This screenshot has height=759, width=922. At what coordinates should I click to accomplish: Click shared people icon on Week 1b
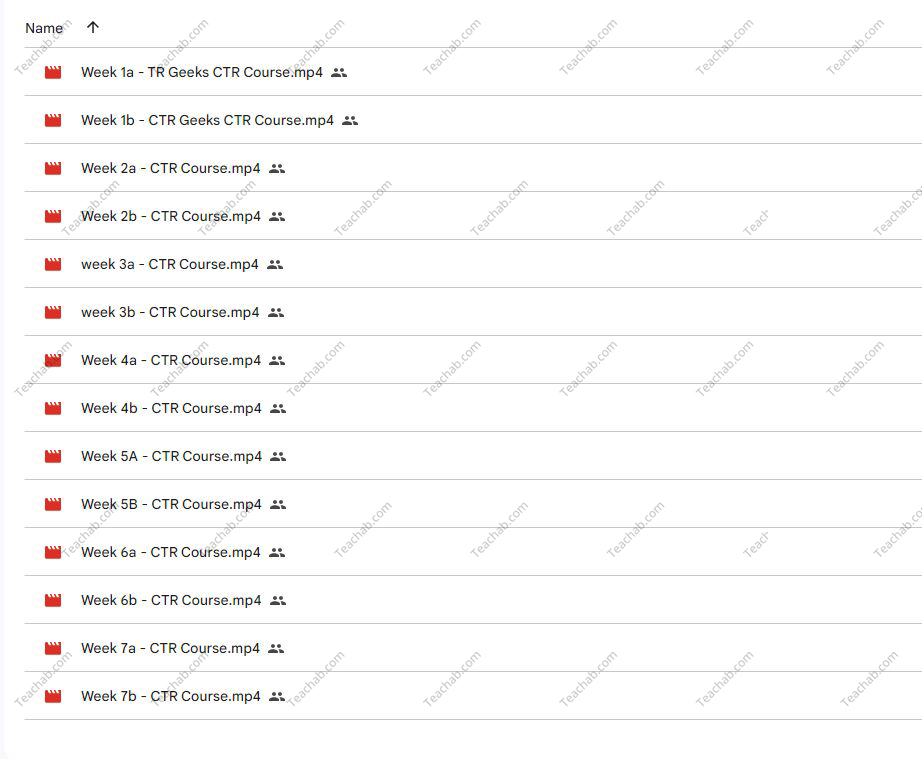pyautogui.click(x=349, y=120)
